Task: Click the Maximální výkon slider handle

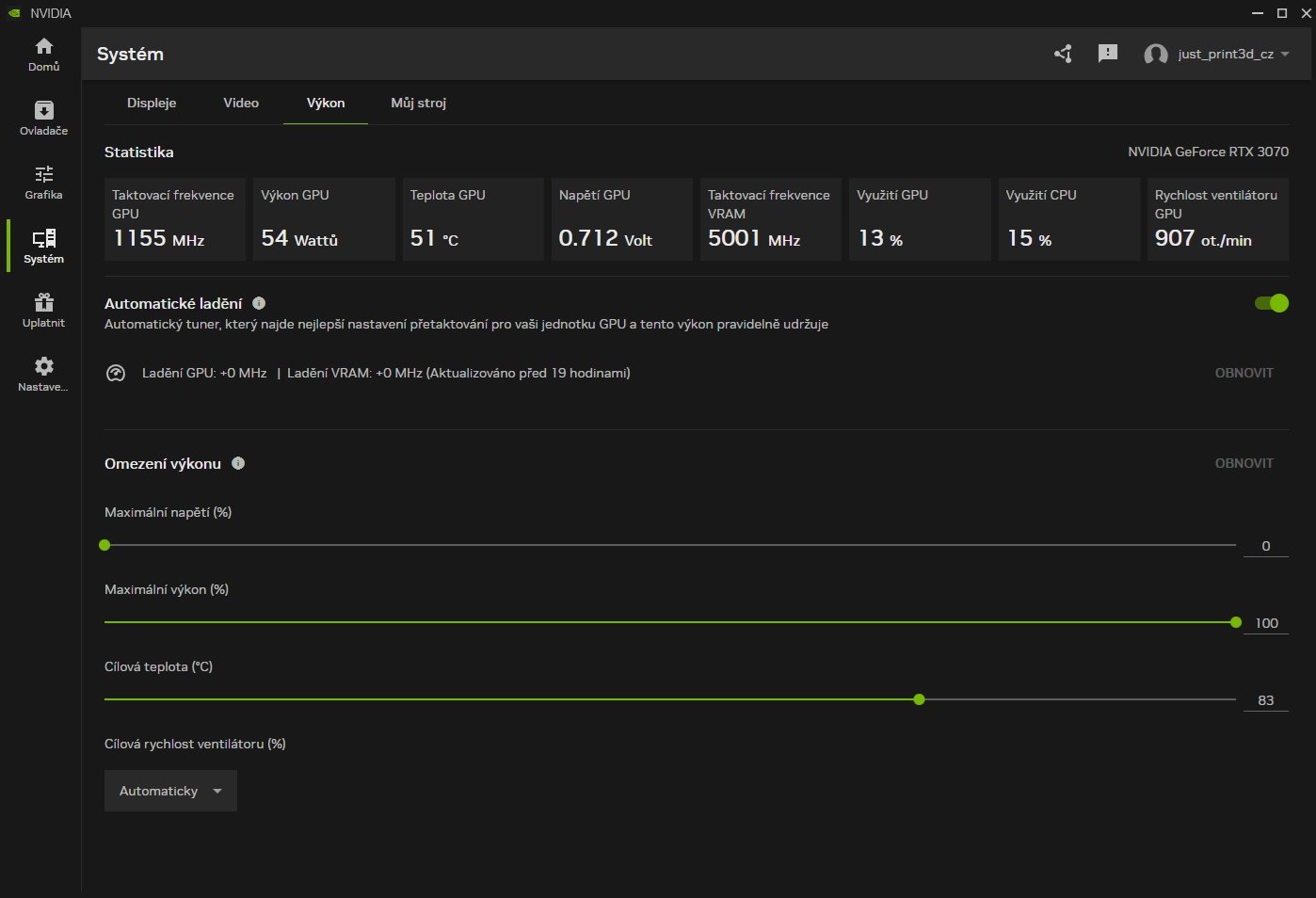Action: pyautogui.click(x=1235, y=622)
